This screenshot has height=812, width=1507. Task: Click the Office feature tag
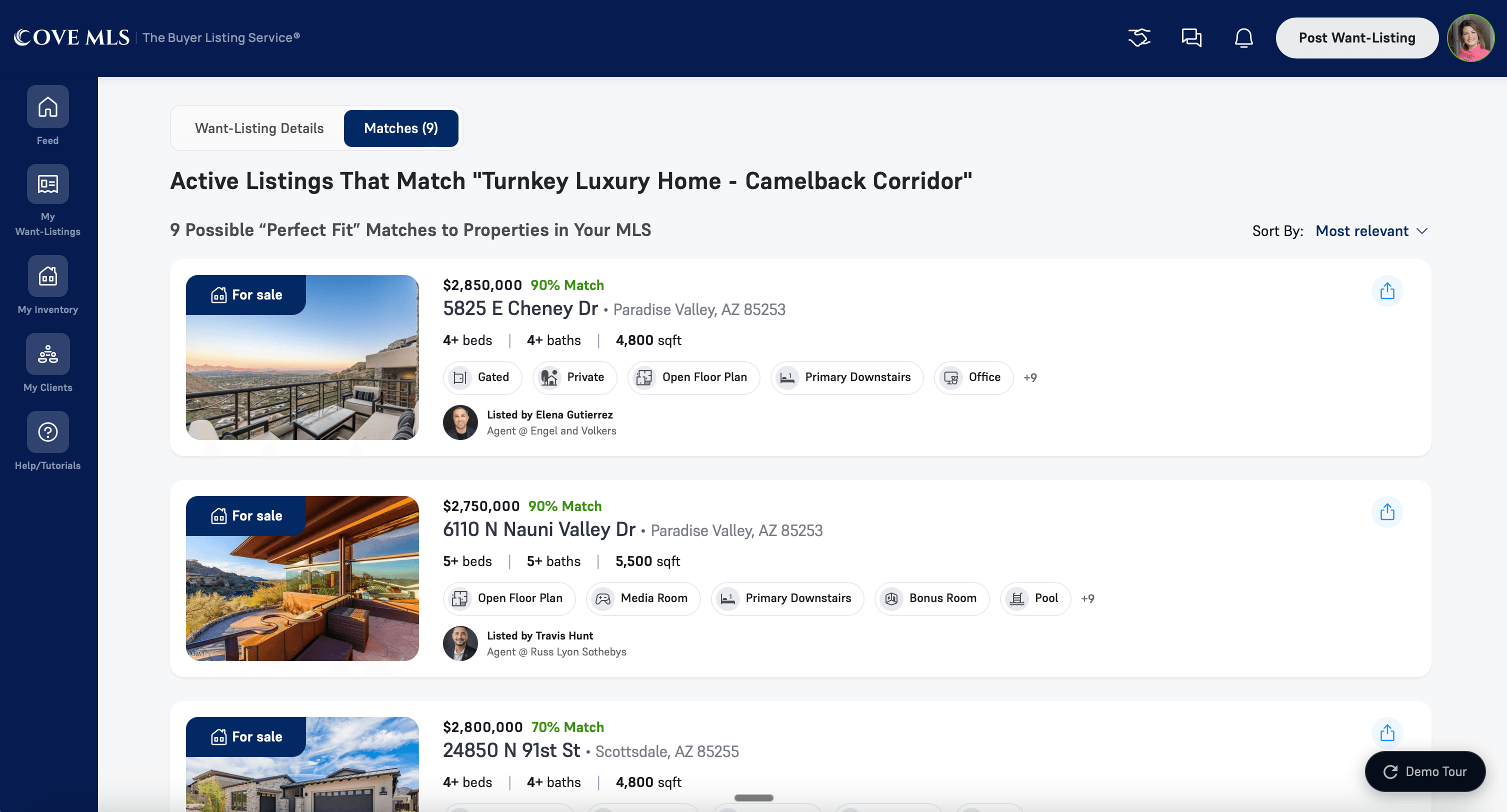(x=973, y=377)
